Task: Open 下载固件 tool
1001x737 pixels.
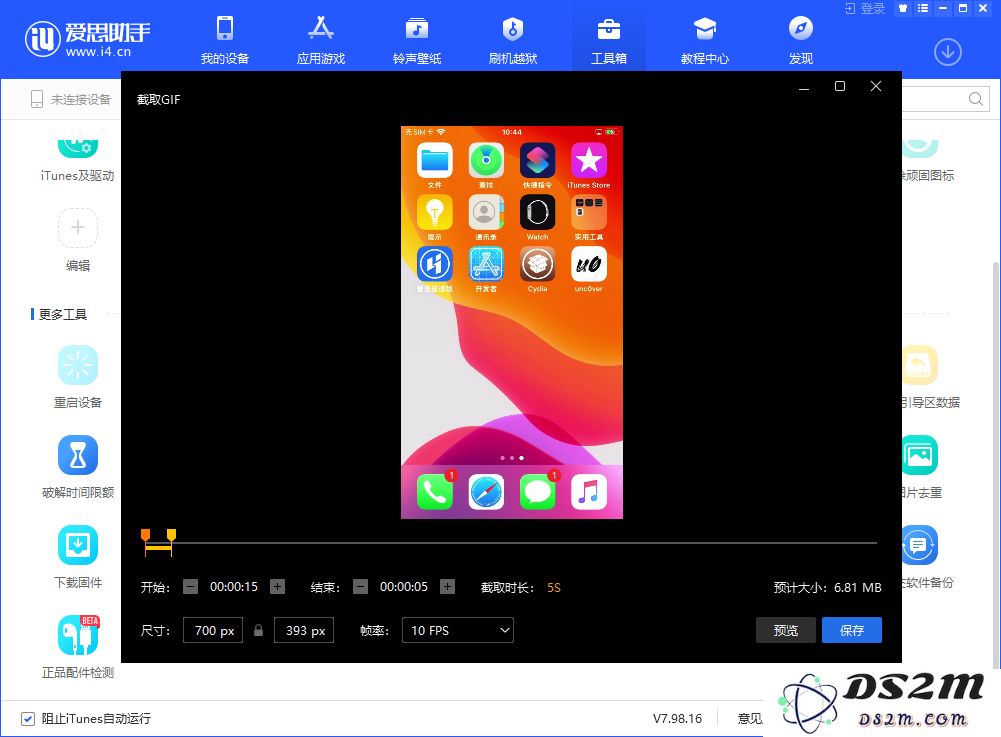Action: 78,557
